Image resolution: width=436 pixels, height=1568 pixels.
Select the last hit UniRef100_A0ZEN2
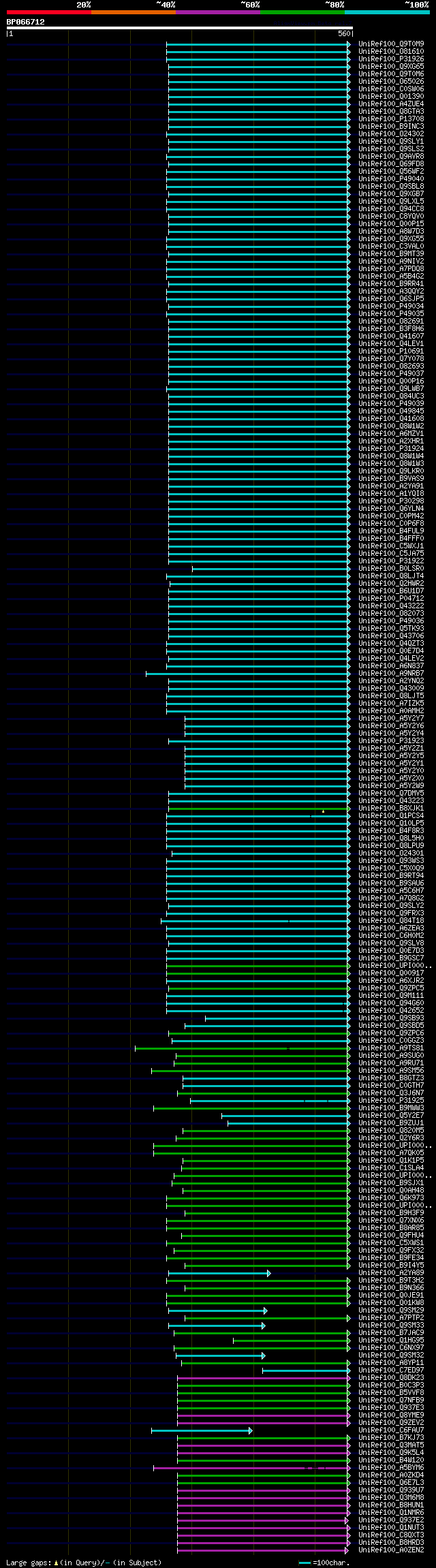click(x=391, y=1550)
